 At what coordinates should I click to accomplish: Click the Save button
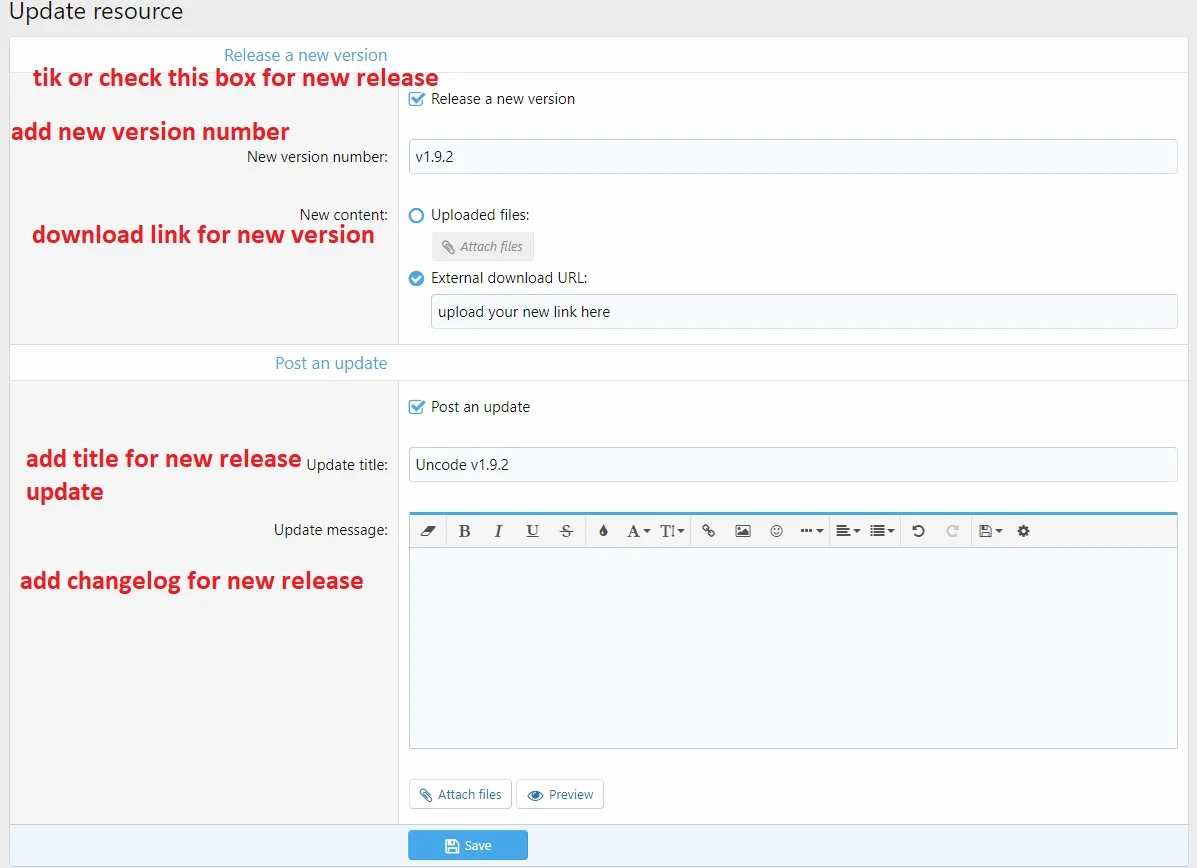(x=467, y=845)
